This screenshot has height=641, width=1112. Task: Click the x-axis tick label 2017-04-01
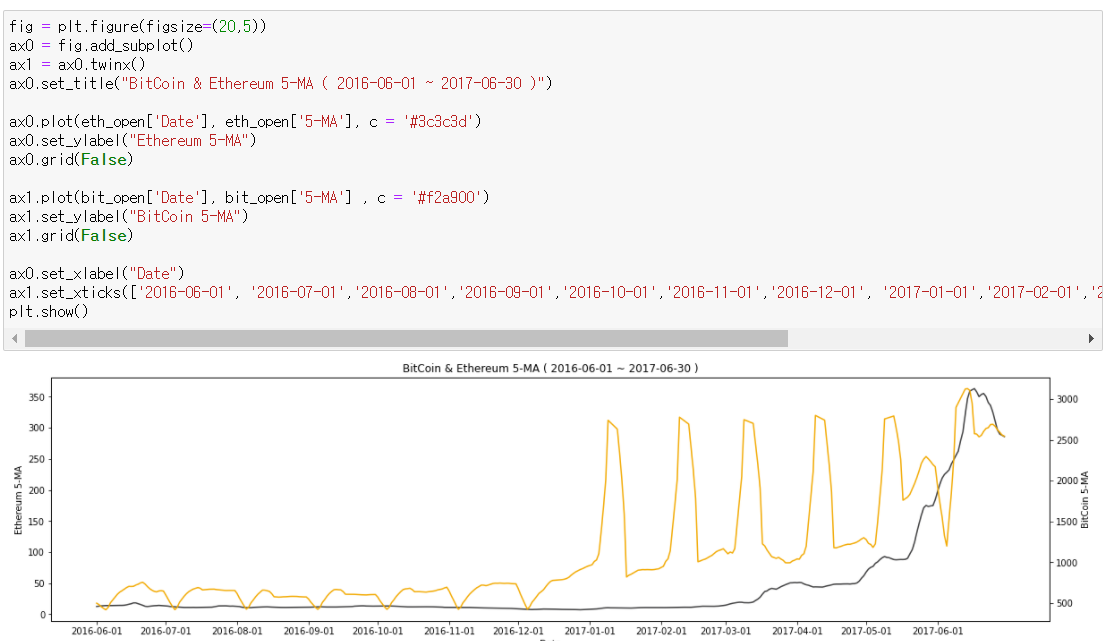point(797,630)
